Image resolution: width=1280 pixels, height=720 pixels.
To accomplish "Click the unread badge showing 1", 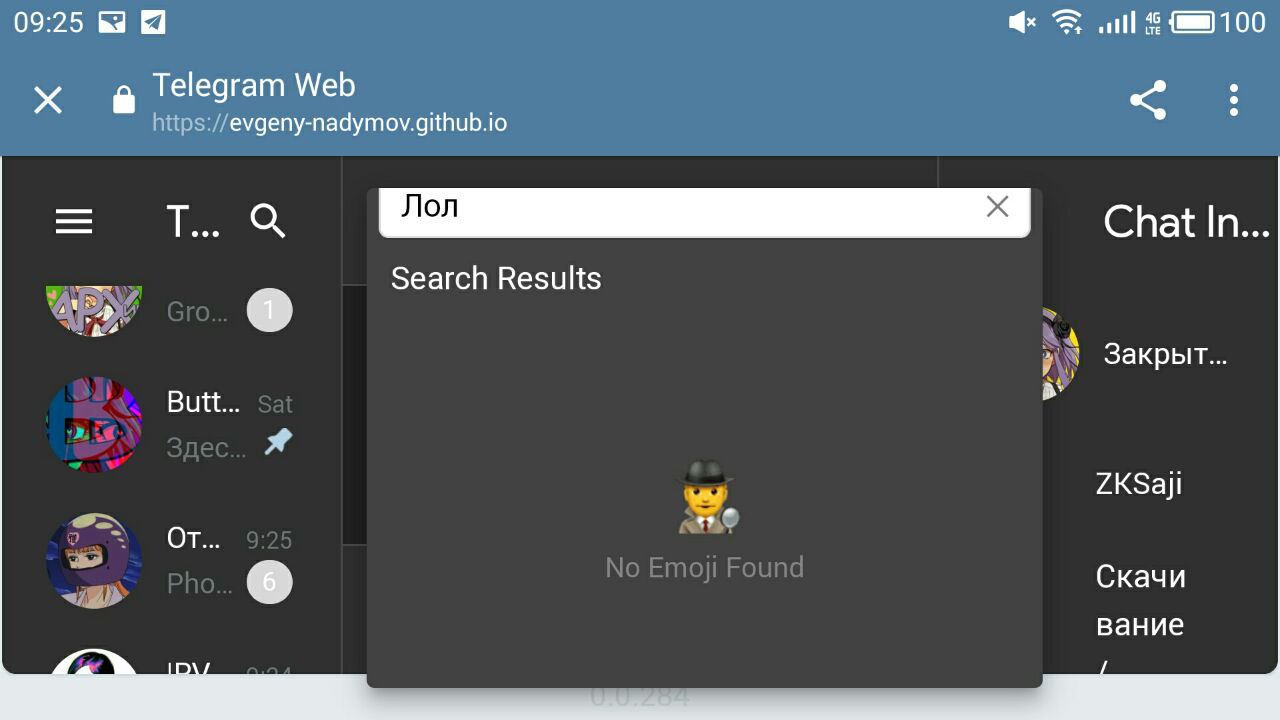I will [x=269, y=310].
